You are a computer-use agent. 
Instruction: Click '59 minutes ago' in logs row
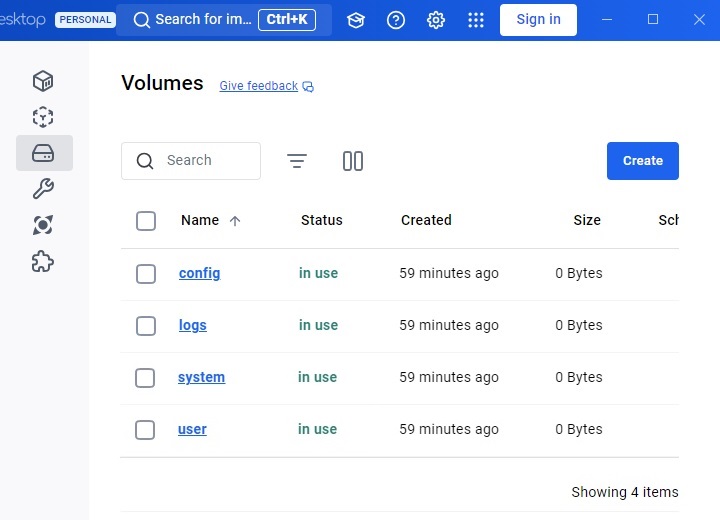449,325
